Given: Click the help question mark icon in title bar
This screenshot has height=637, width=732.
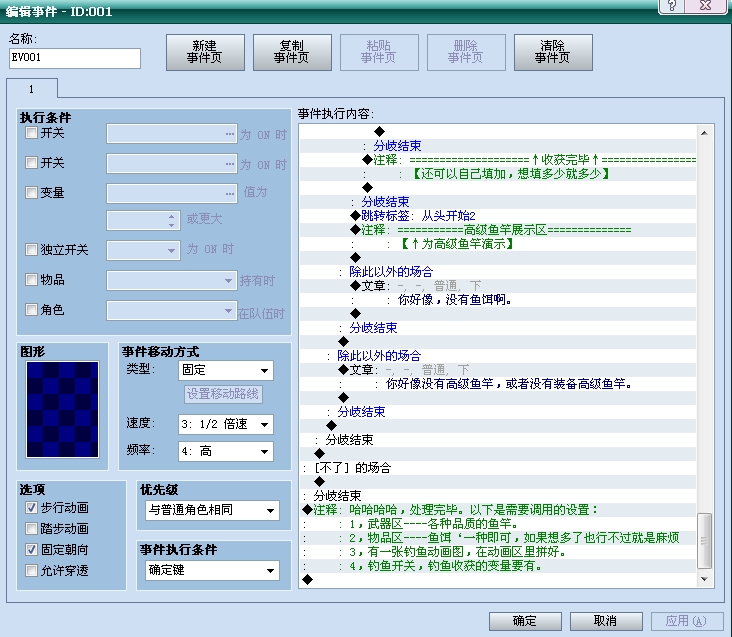Looking at the screenshot, I should [672, 6].
